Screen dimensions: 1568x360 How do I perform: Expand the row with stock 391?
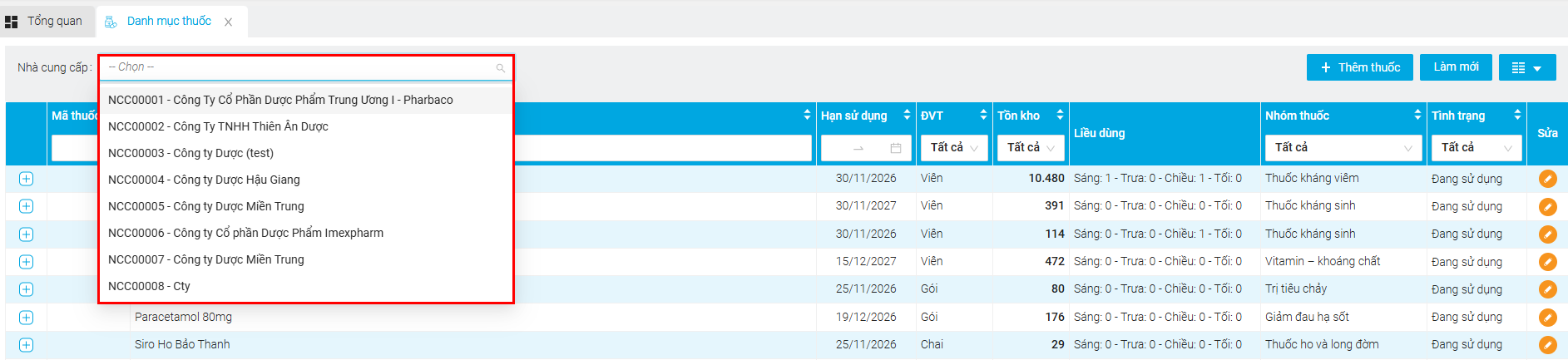(x=26, y=206)
